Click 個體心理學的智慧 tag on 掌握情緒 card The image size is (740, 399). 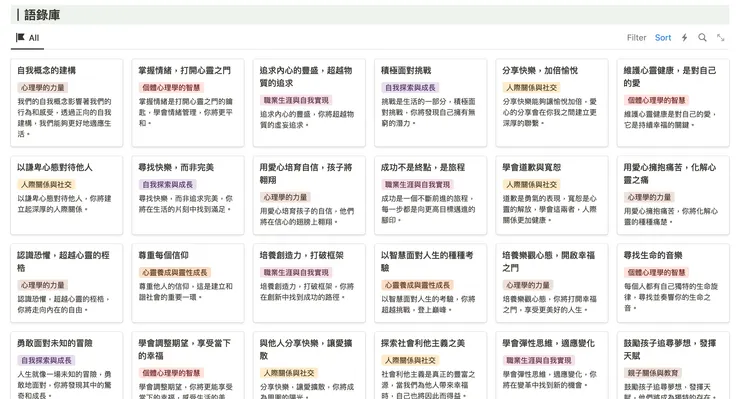pyautogui.click(x=171, y=87)
